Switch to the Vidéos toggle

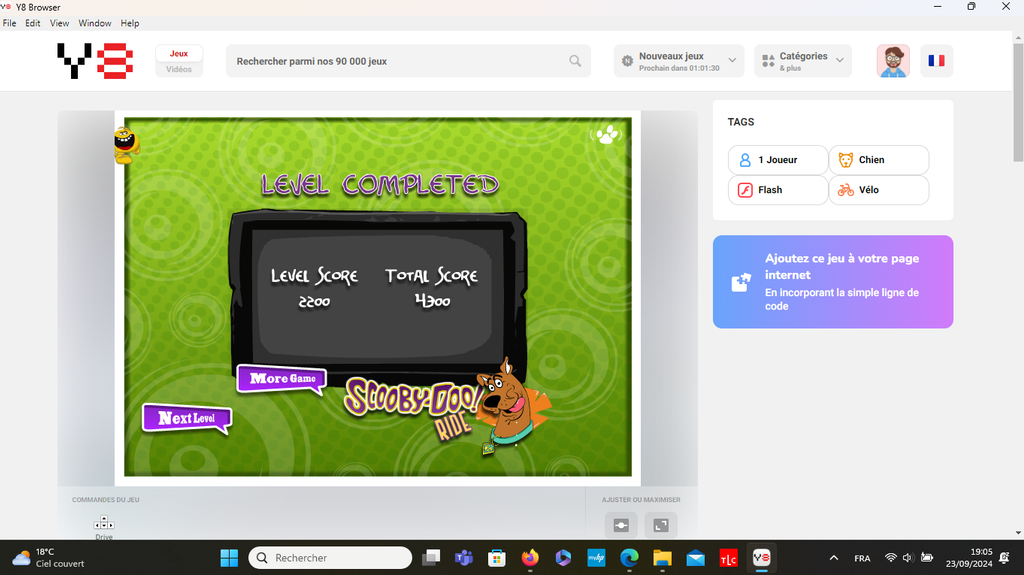point(179,69)
